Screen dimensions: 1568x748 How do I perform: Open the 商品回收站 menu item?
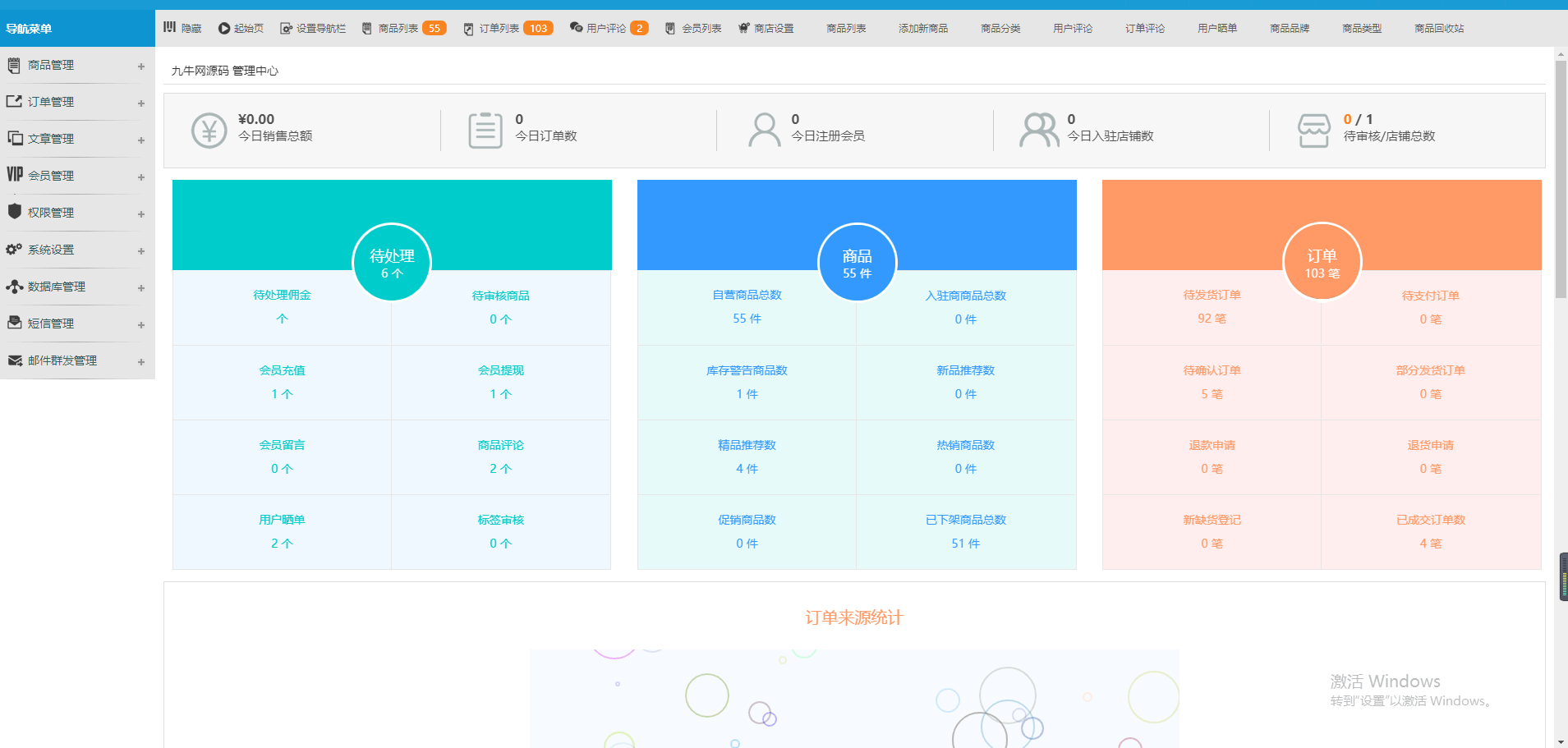click(x=1438, y=29)
